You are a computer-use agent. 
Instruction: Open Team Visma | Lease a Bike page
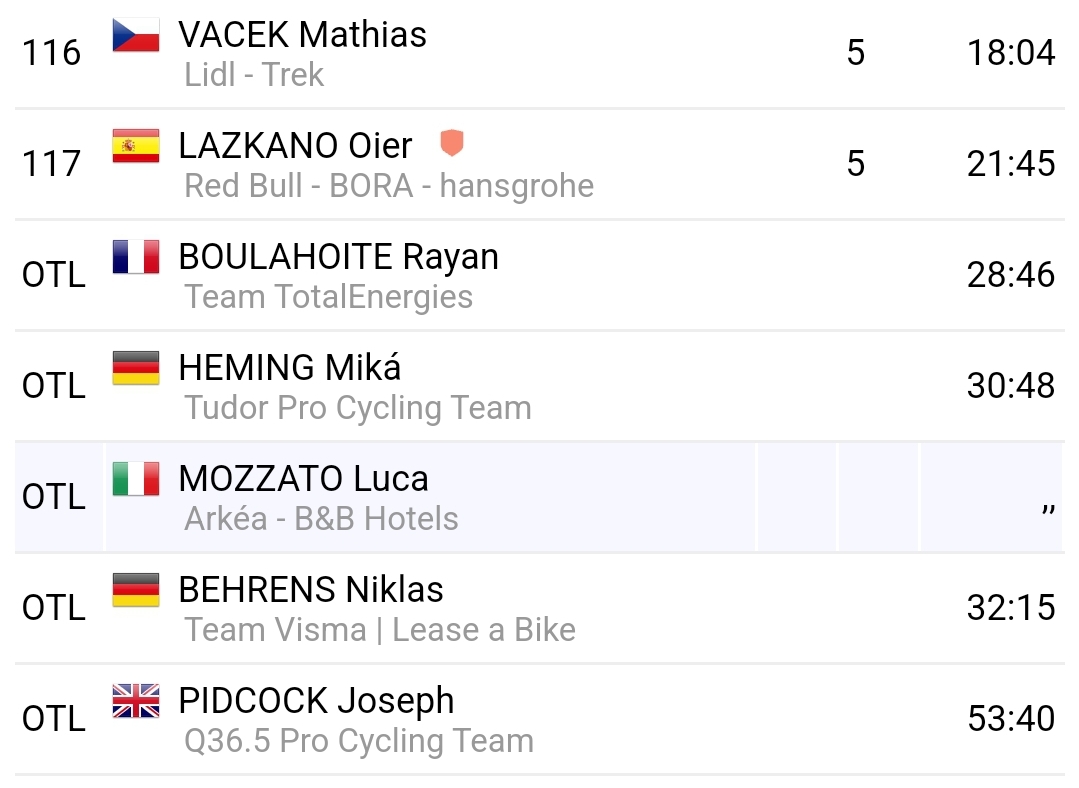(x=380, y=630)
